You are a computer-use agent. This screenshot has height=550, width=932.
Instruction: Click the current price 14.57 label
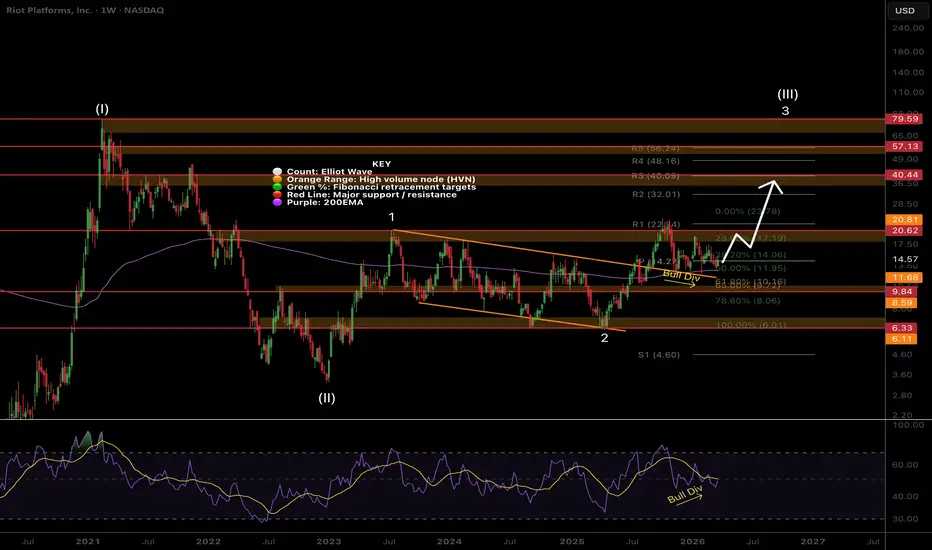tap(905, 259)
